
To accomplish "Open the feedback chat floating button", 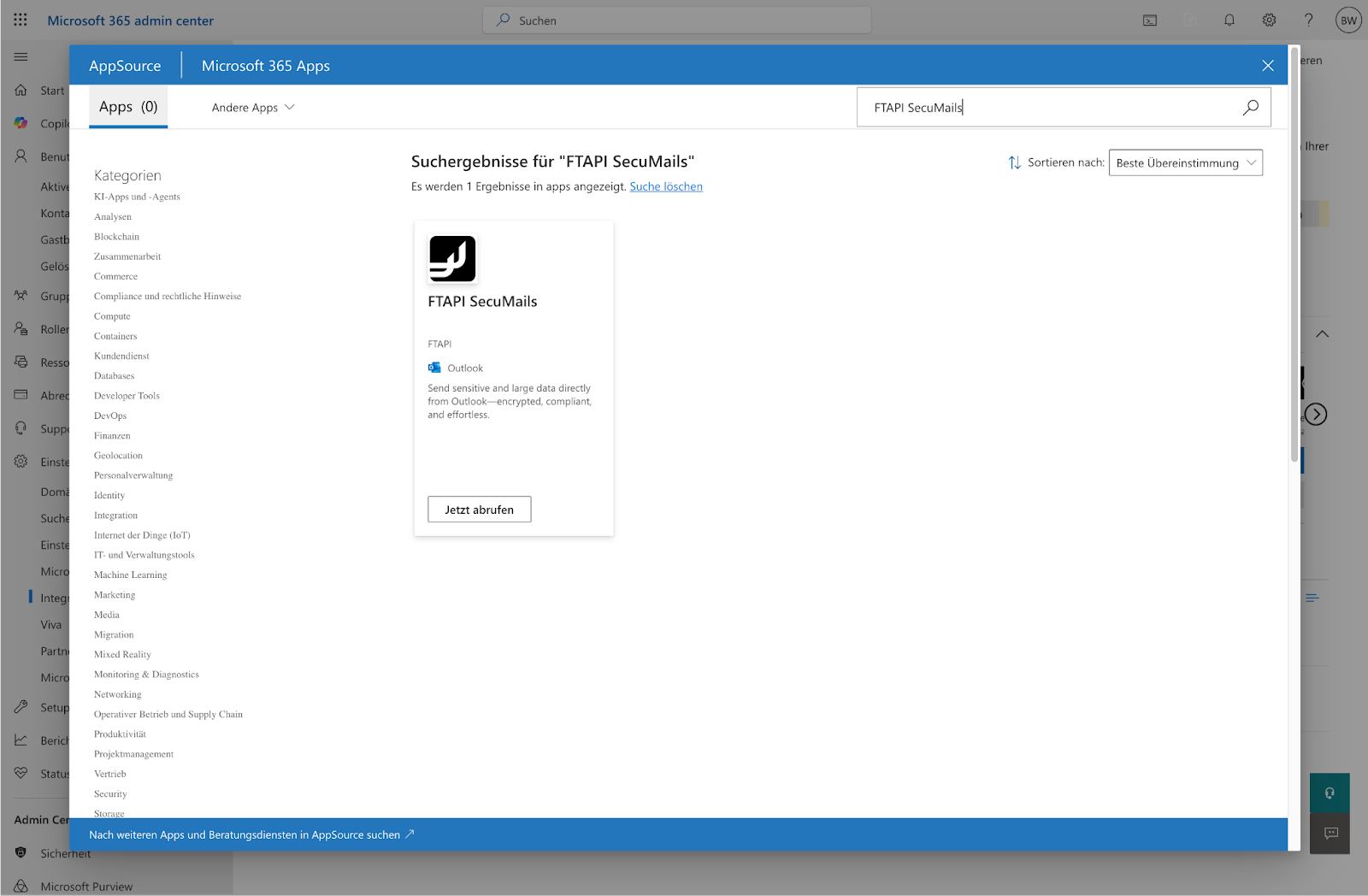I will pyautogui.click(x=1330, y=834).
